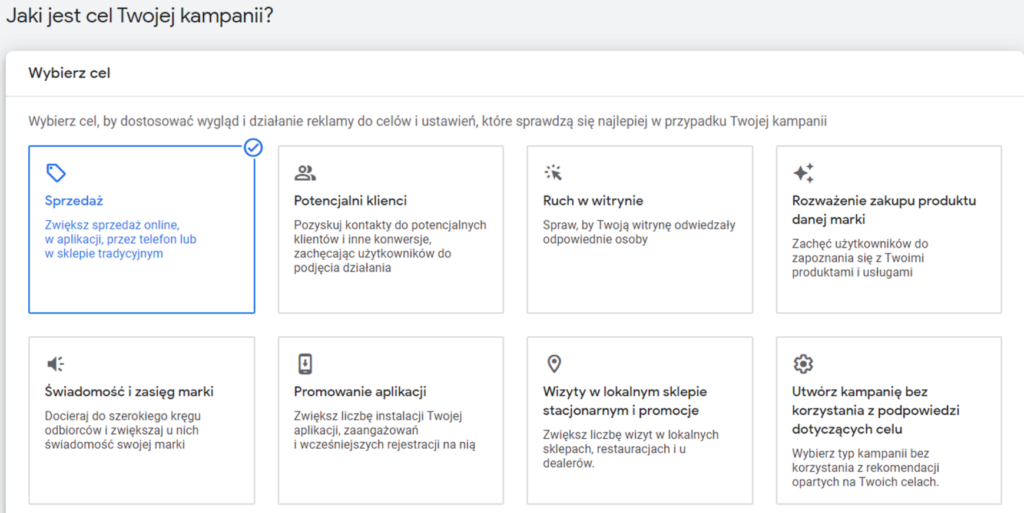The width and height of the screenshot is (1024, 513).
Task: Toggle the blue checkmark on the Sprzedaż card
Action: coord(253,148)
